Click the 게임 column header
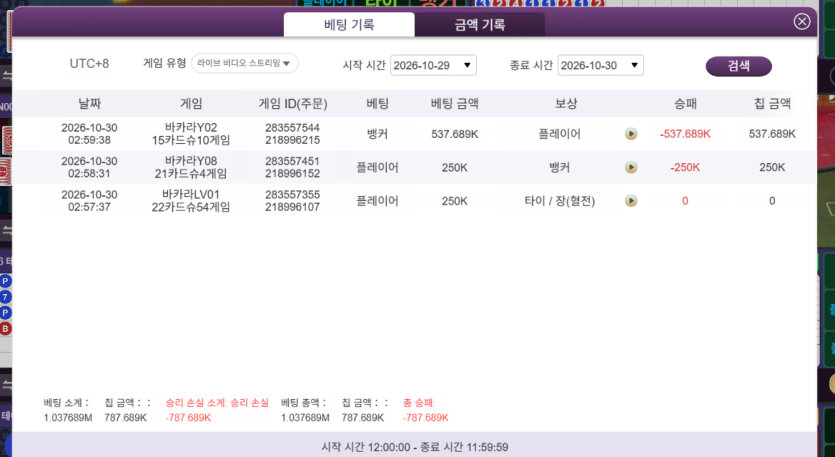Image resolution: width=835 pixels, height=457 pixels. coord(191,103)
